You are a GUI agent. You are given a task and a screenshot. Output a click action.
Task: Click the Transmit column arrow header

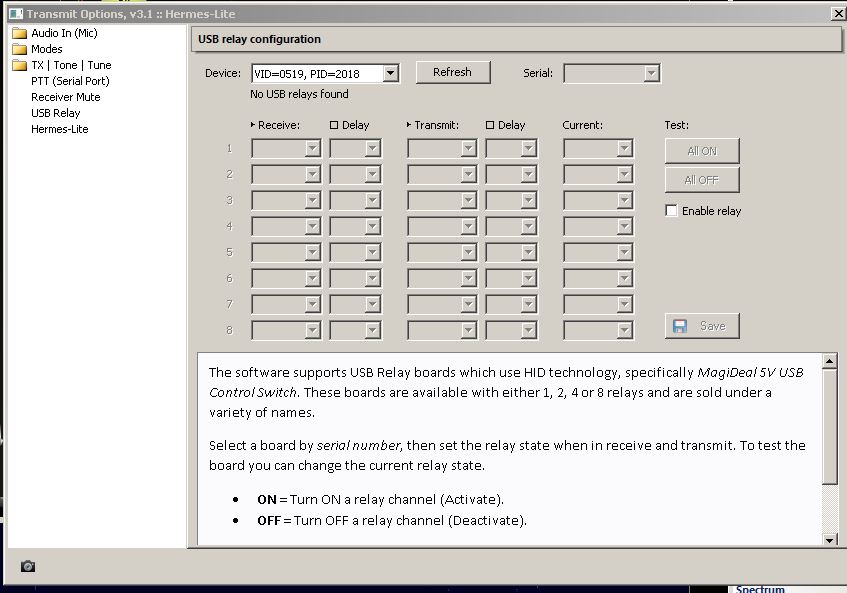(x=433, y=125)
